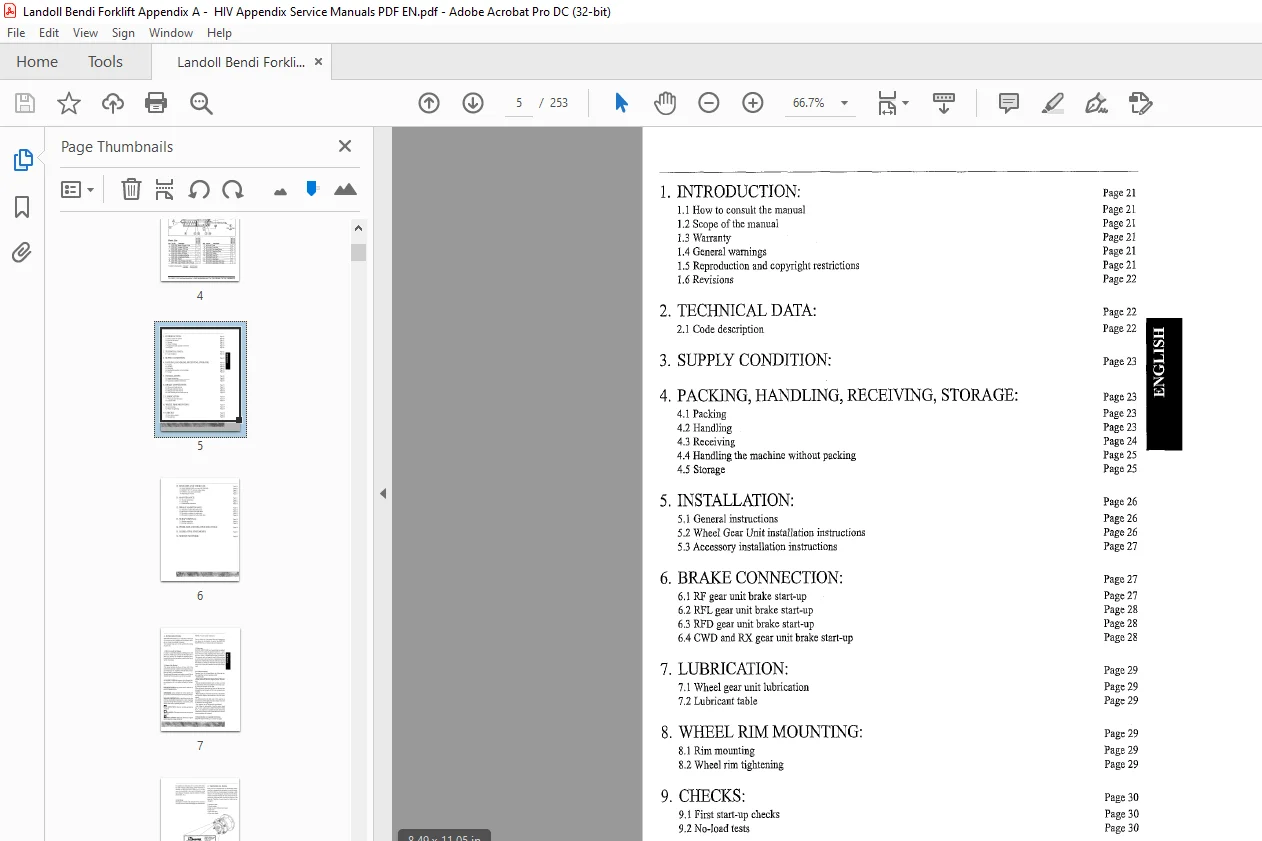Close the Page Thumbnails panel
This screenshot has width=1262, height=841.
pyautogui.click(x=345, y=146)
